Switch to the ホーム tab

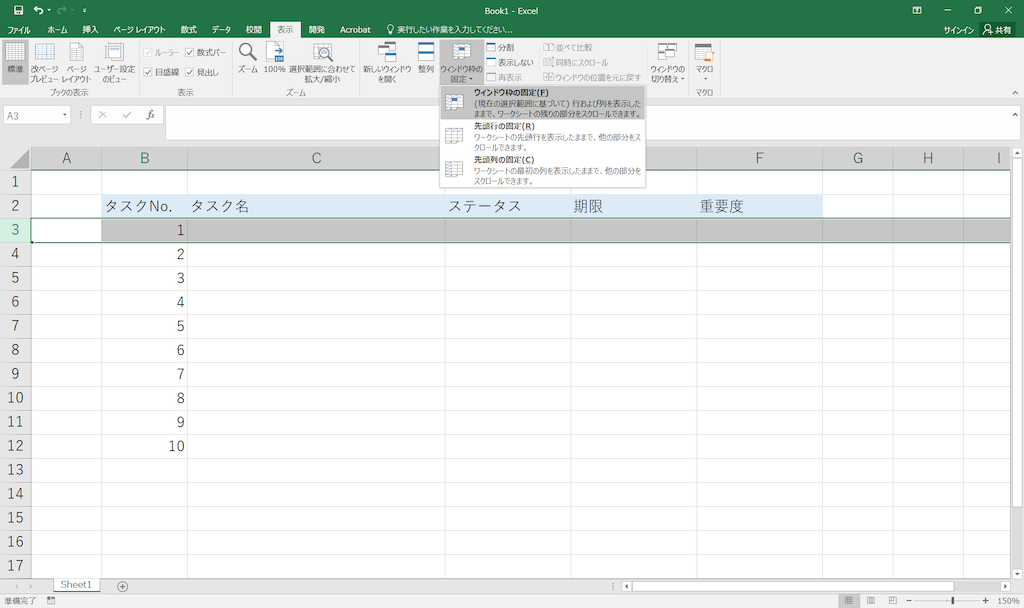click(57, 29)
